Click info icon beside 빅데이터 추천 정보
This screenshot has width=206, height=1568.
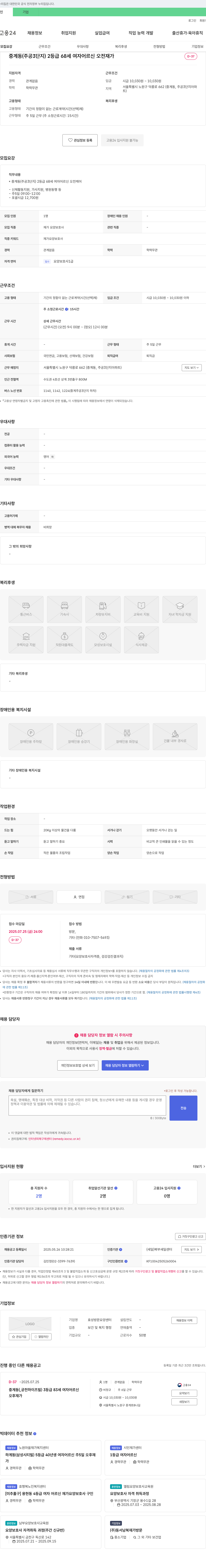pyautogui.click(x=35, y=1434)
